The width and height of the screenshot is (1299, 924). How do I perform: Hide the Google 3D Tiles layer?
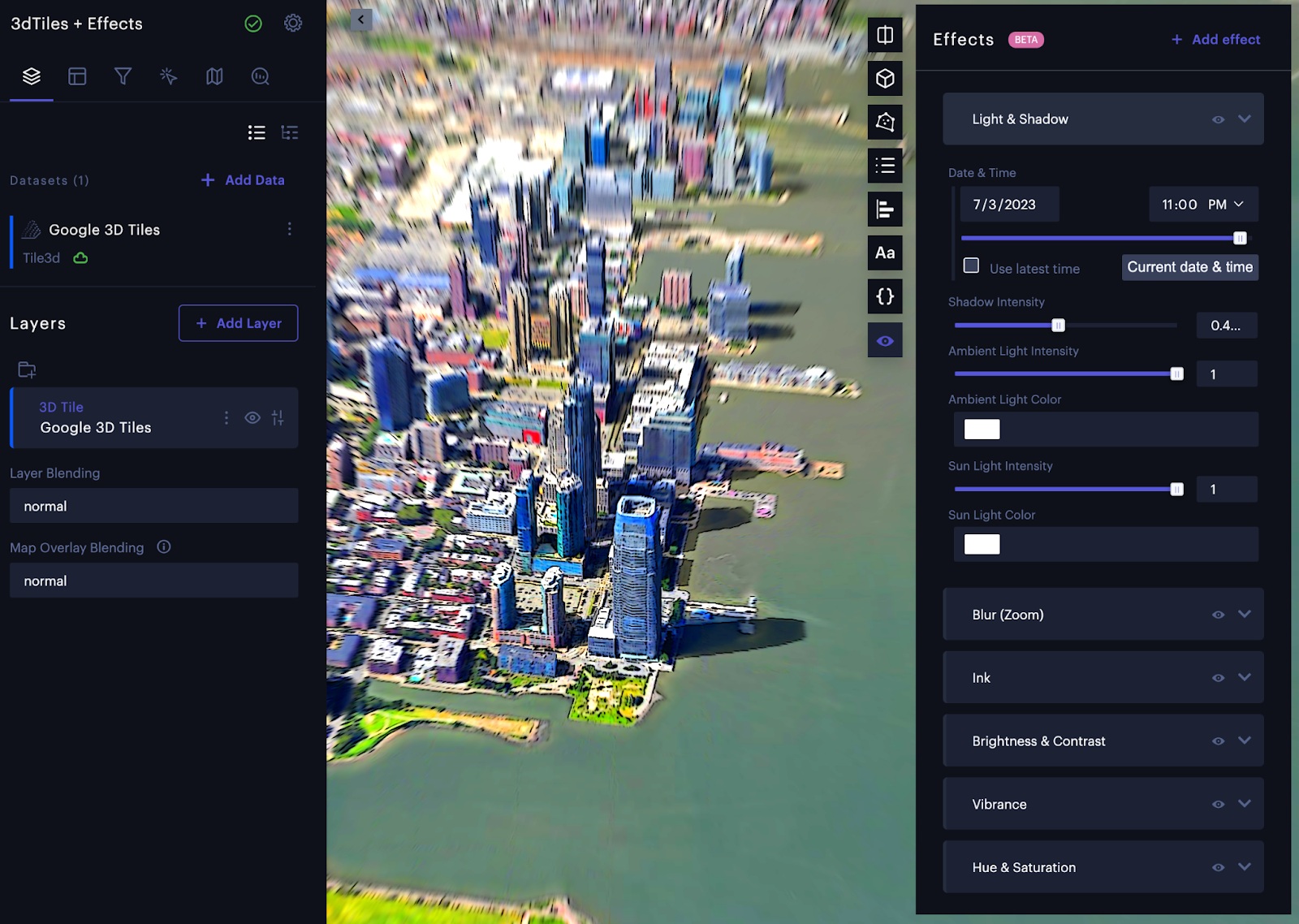click(x=252, y=417)
